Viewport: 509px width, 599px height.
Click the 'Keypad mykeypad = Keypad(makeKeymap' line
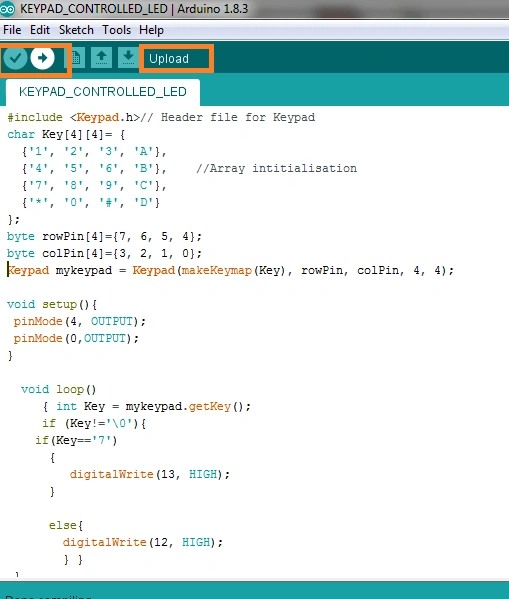pos(230,270)
